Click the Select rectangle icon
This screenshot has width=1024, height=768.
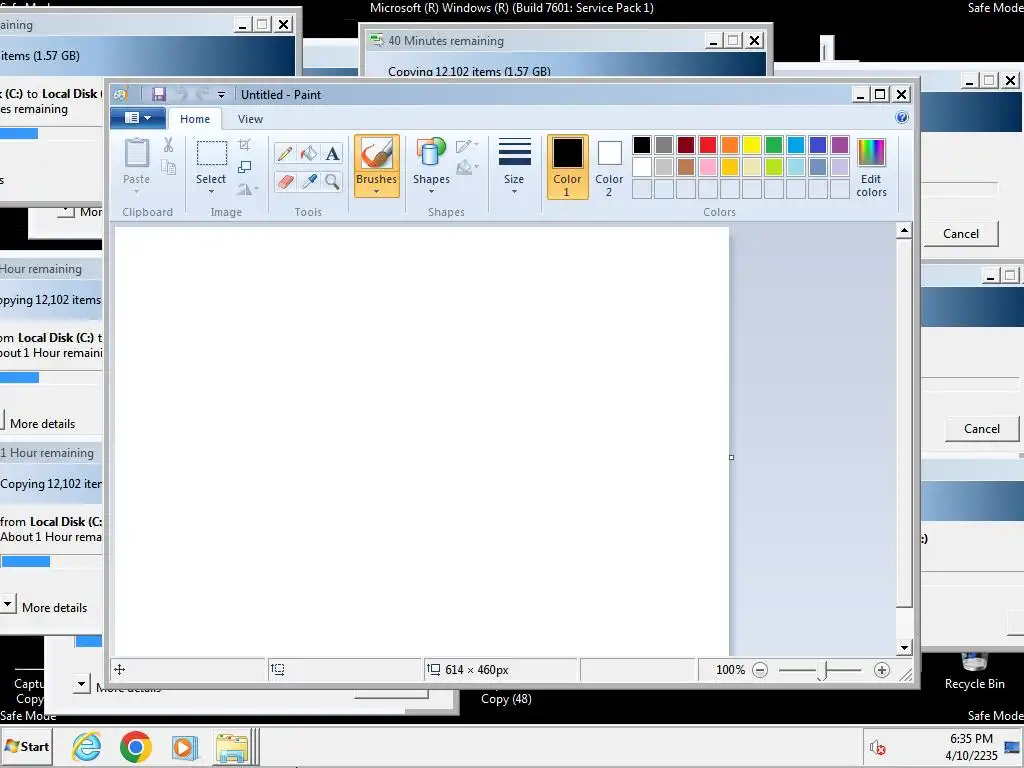[x=212, y=153]
